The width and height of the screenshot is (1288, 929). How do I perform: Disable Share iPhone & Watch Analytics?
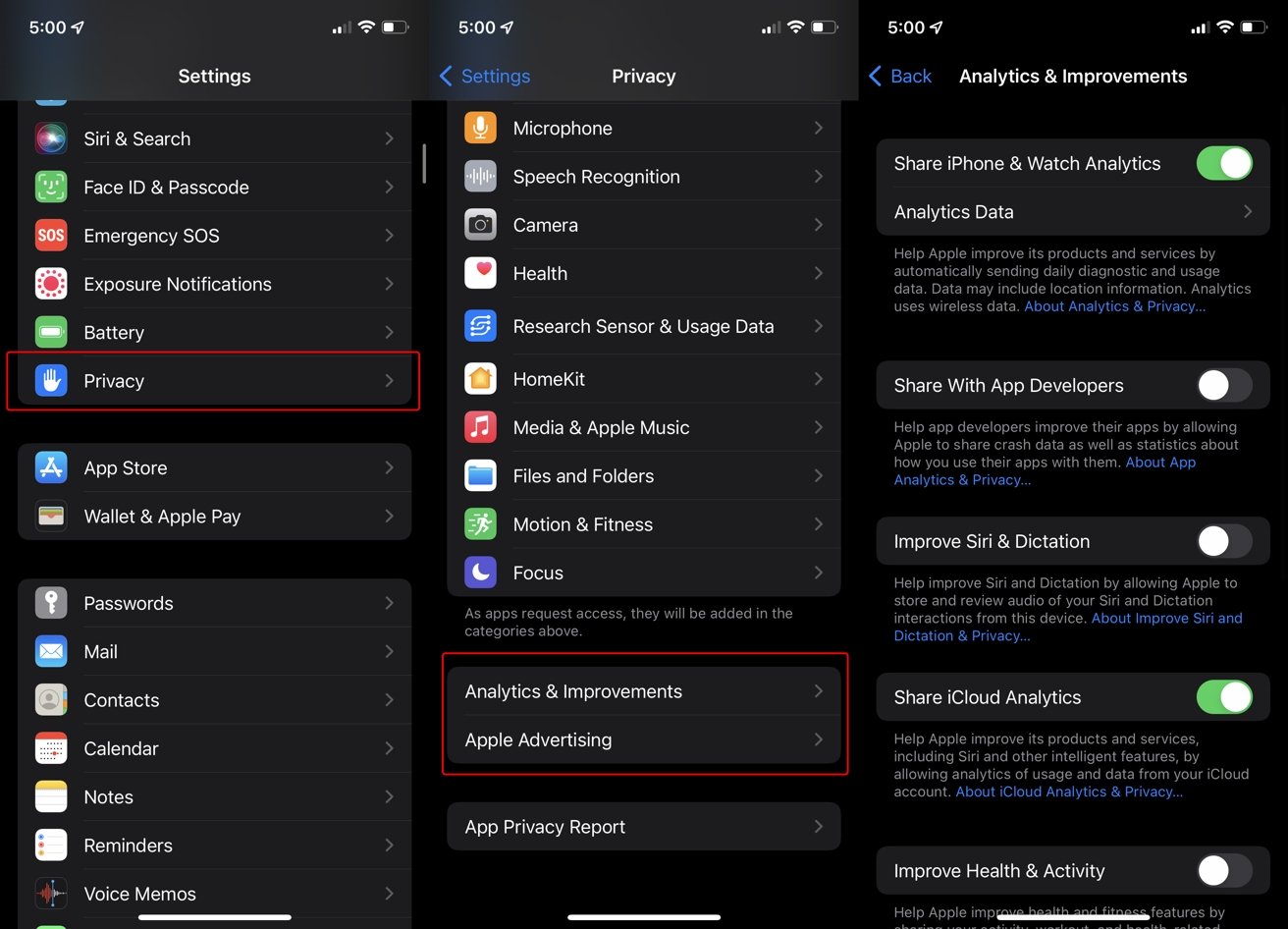pos(1223,164)
